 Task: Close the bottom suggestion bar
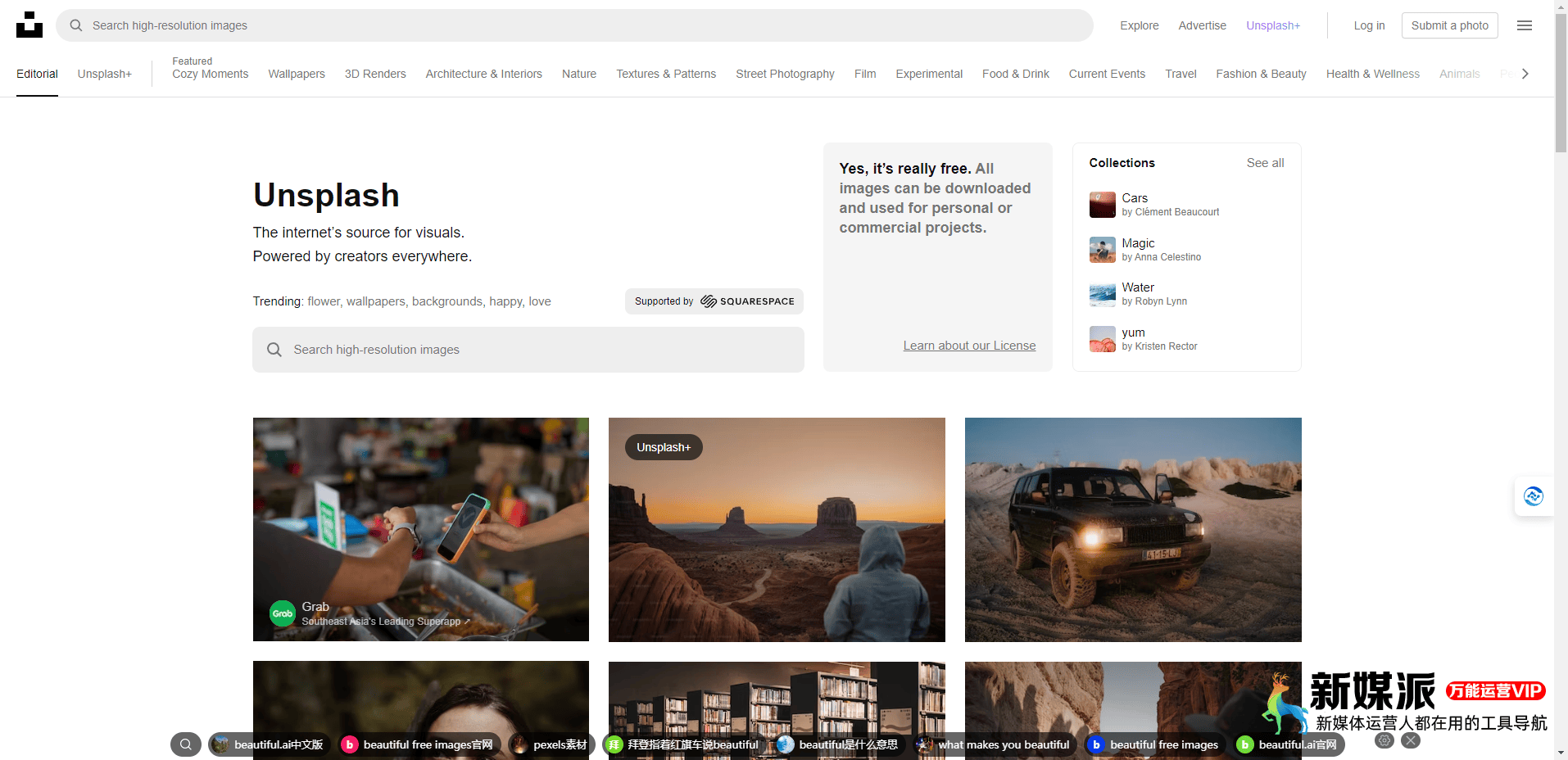pyautogui.click(x=1410, y=740)
